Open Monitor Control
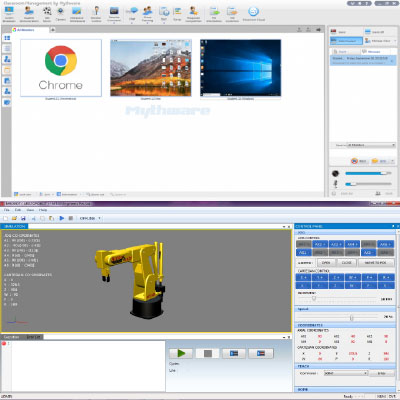 (x=96, y=14)
